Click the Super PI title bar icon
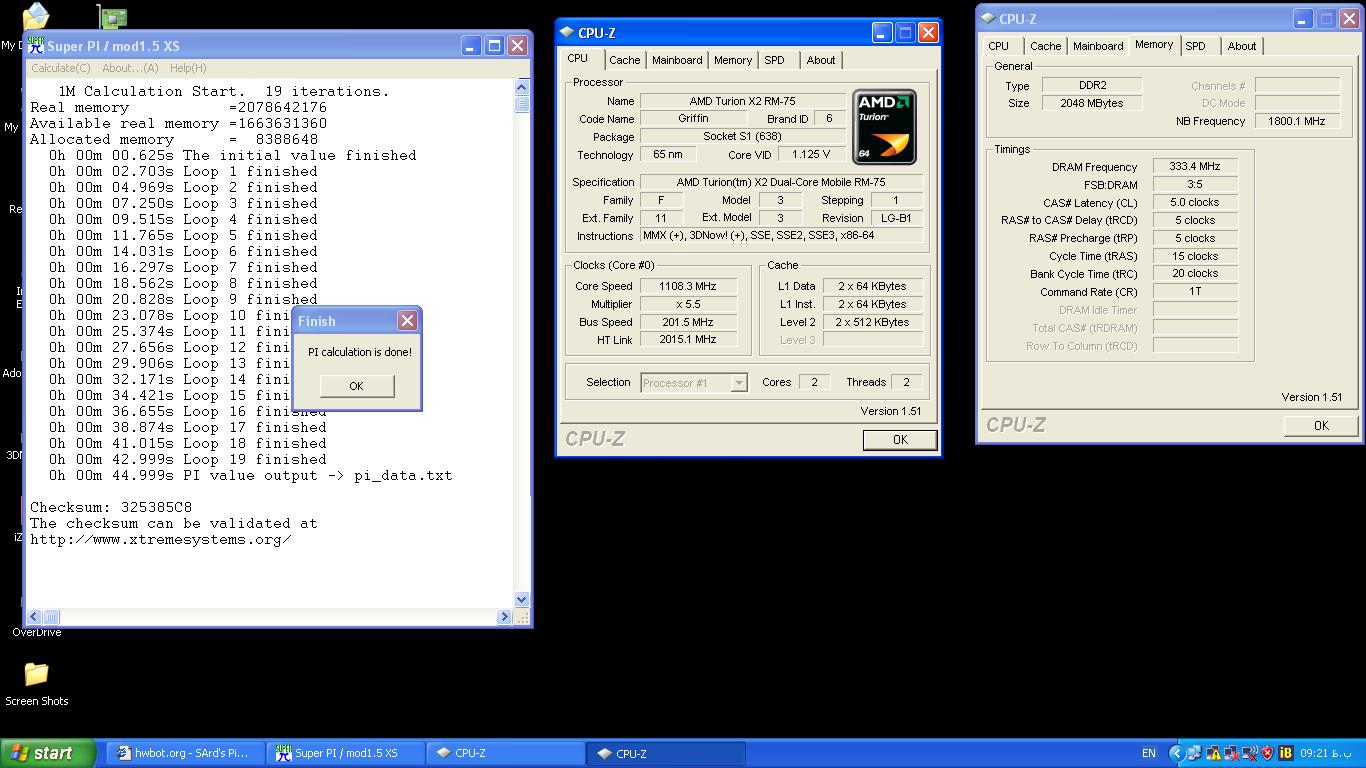 pos(36,46)
